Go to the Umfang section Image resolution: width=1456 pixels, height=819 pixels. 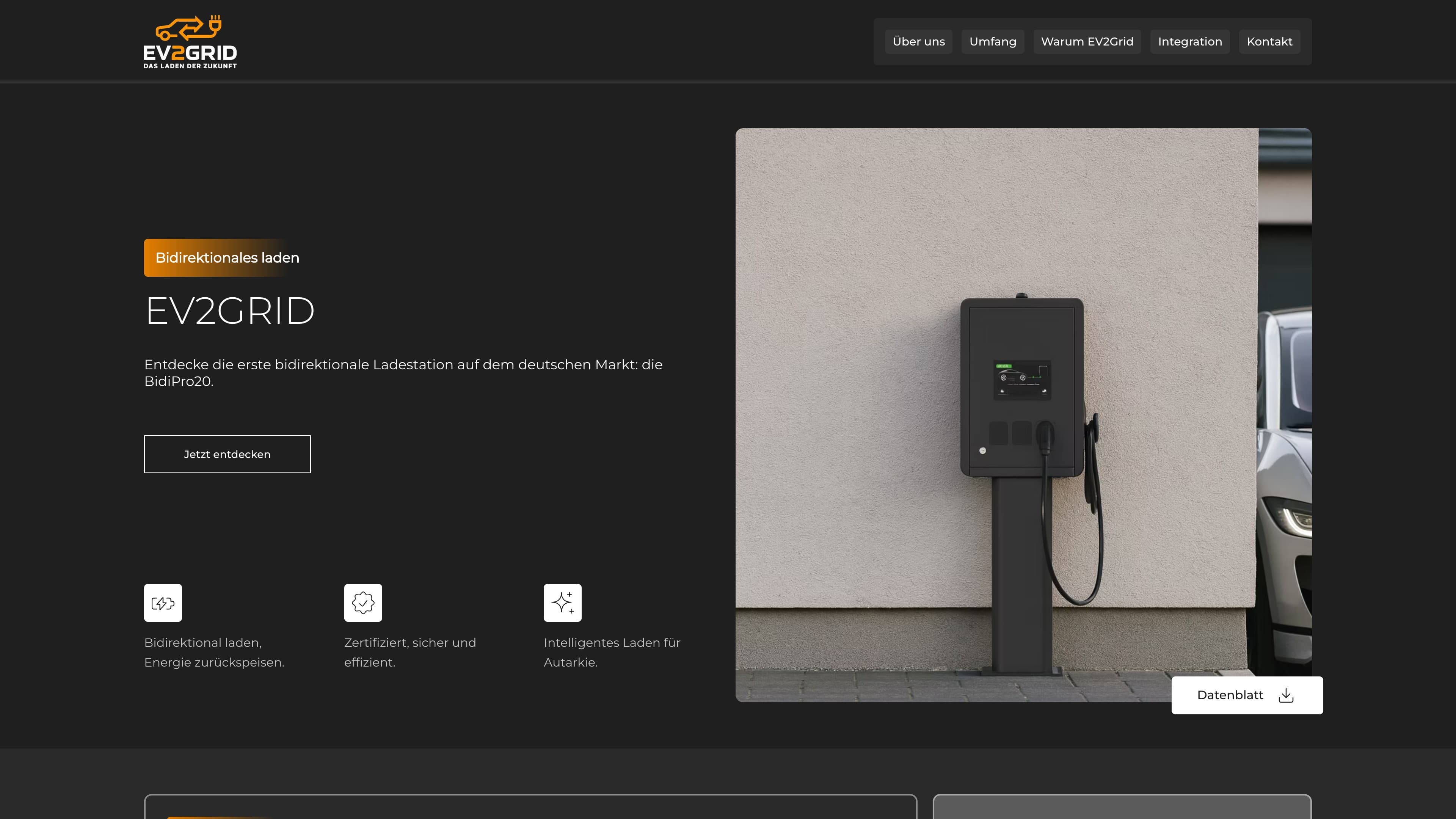click(993, 42)
